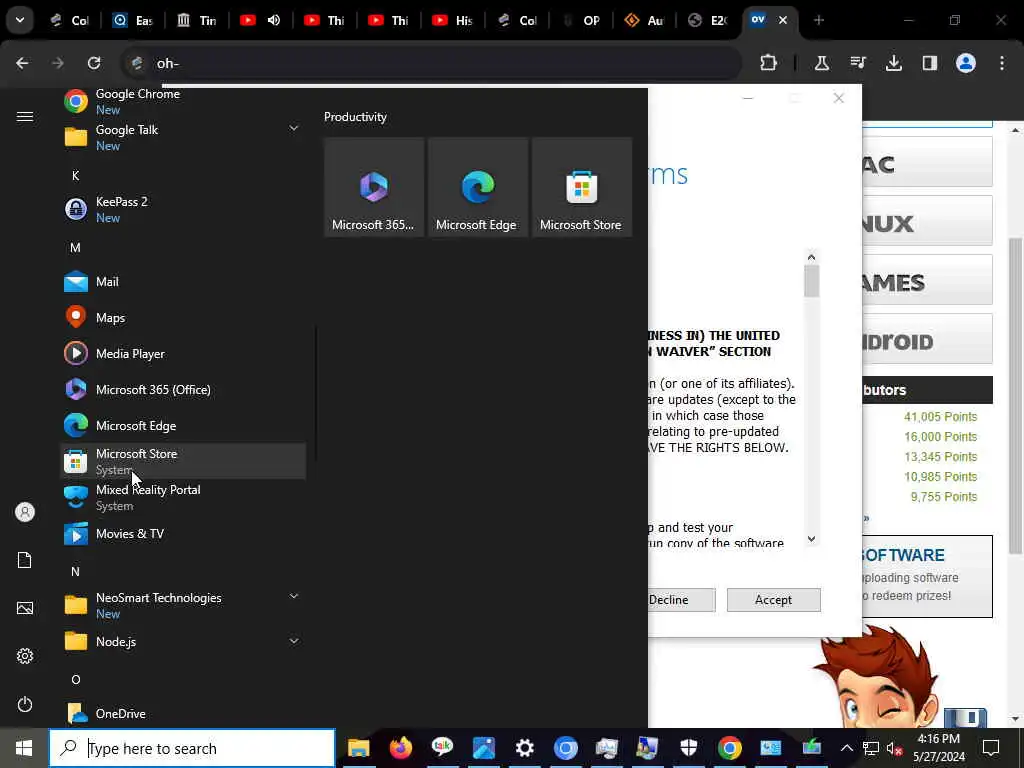This screenshot has width=1024, height=768.
Task: Jump to the letter M section header
Action: coord(75,248)
